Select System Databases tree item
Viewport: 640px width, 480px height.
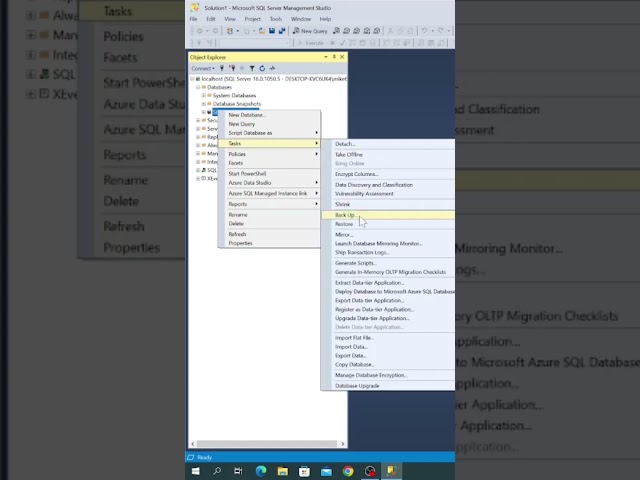pos(234,96)
